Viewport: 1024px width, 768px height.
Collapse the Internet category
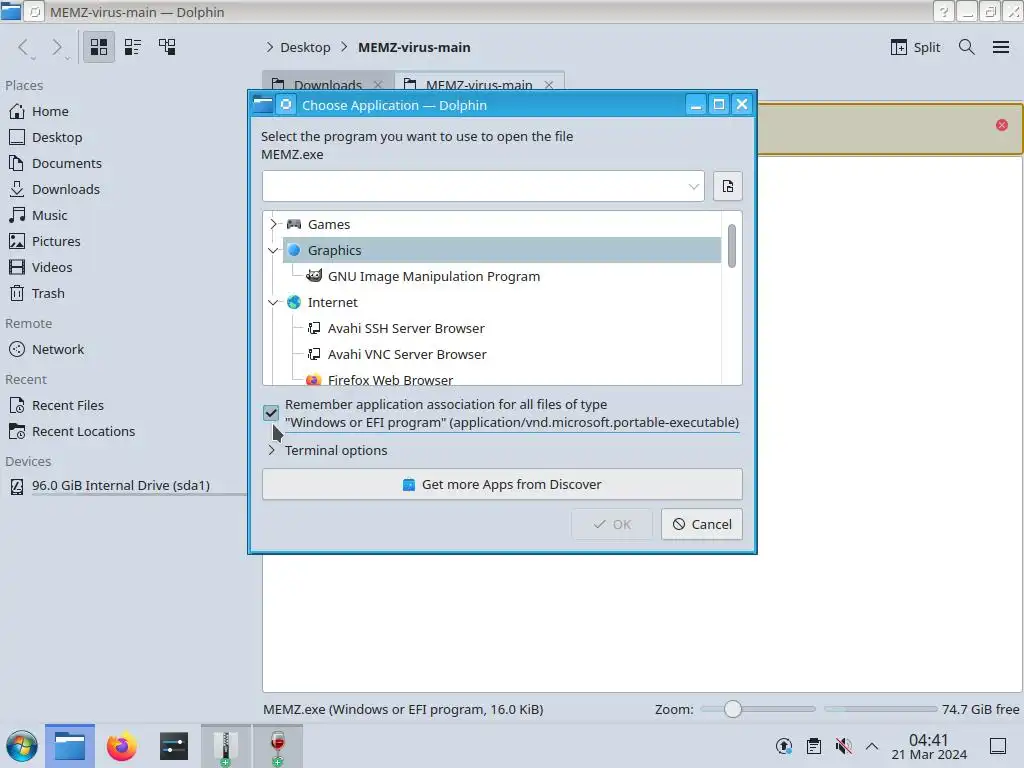(274, 302)
